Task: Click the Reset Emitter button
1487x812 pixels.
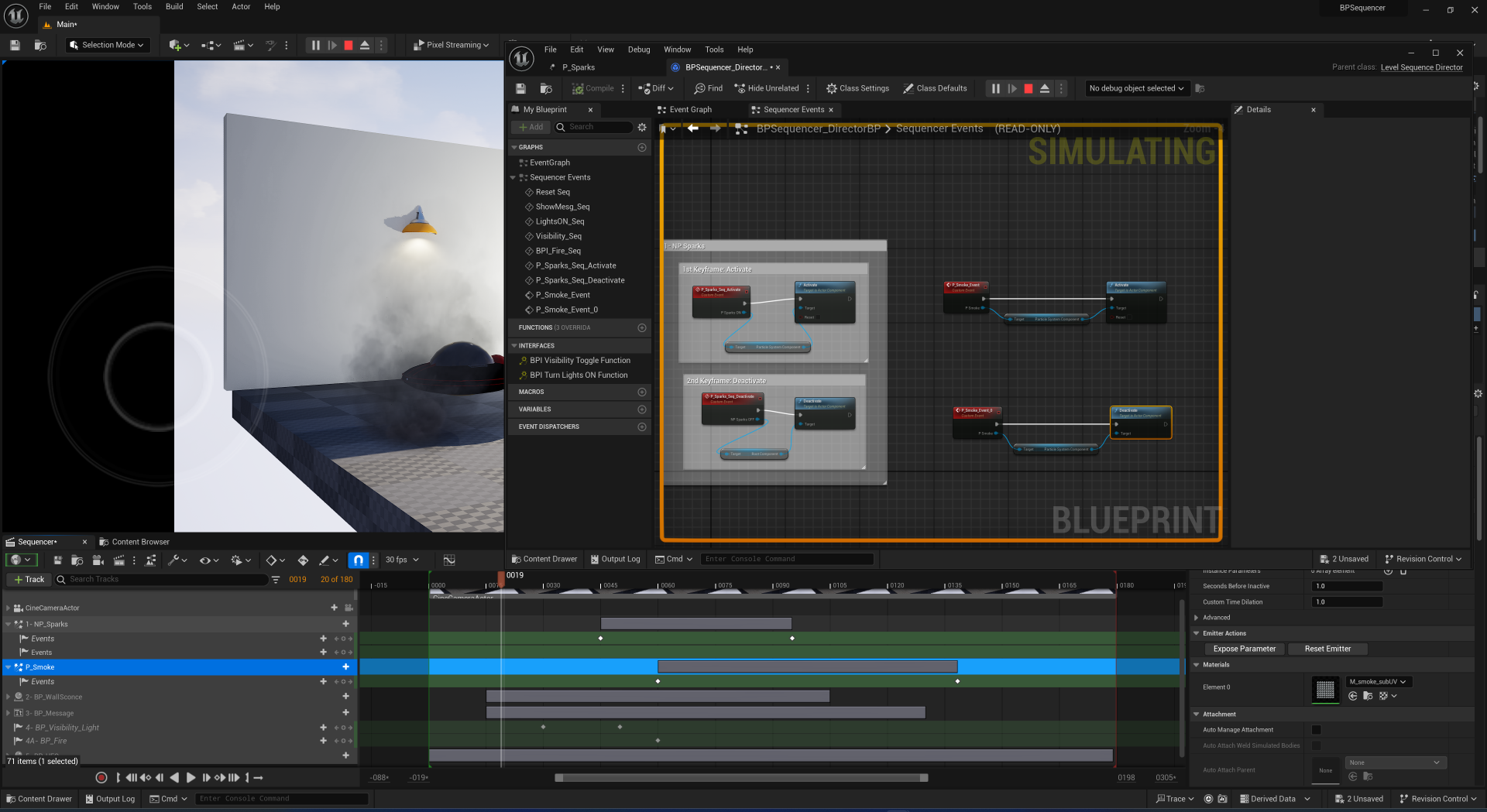Action: pos(1327,649)
